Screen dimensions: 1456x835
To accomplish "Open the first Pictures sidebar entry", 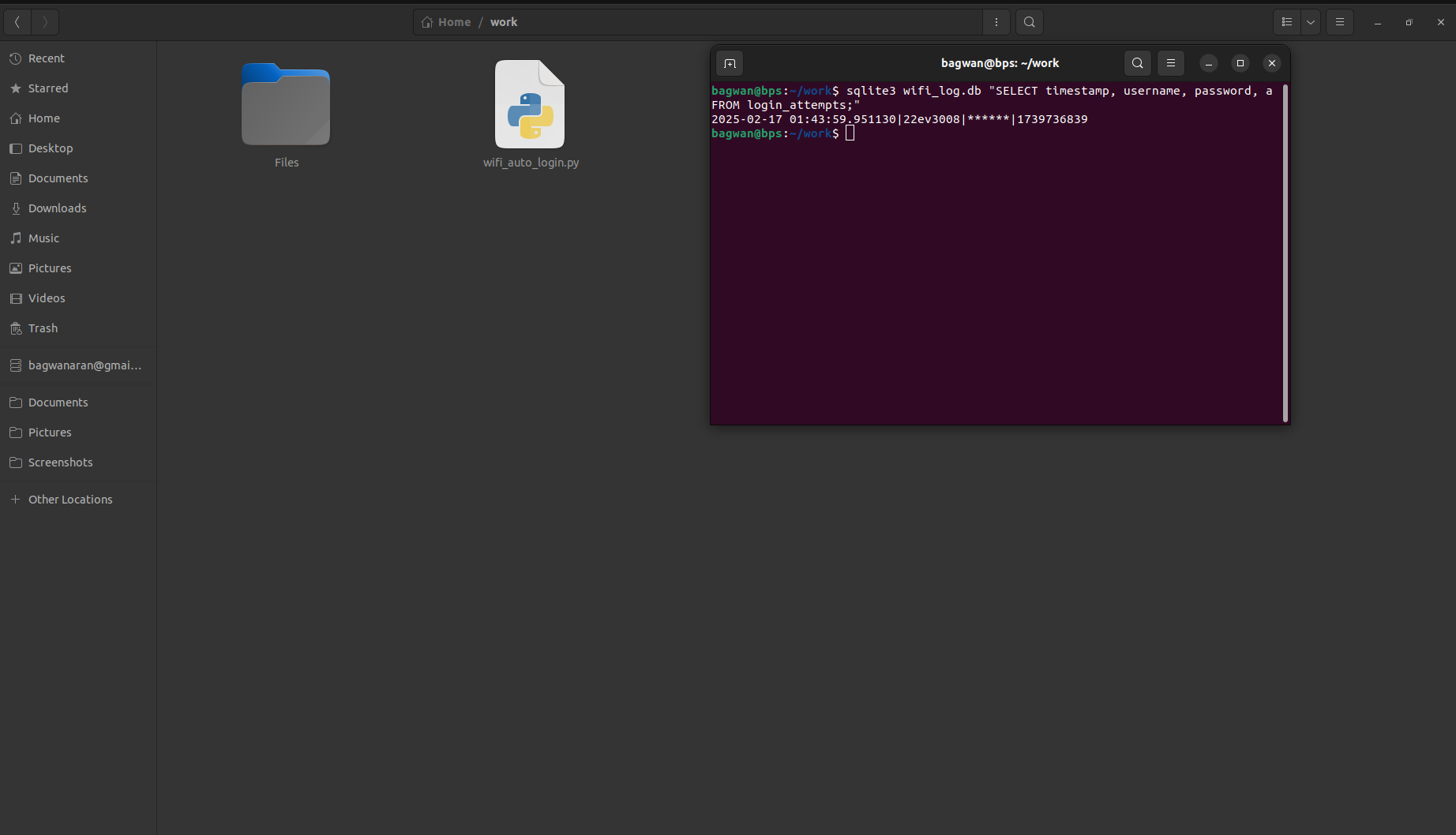I will [x=78, y=268].
